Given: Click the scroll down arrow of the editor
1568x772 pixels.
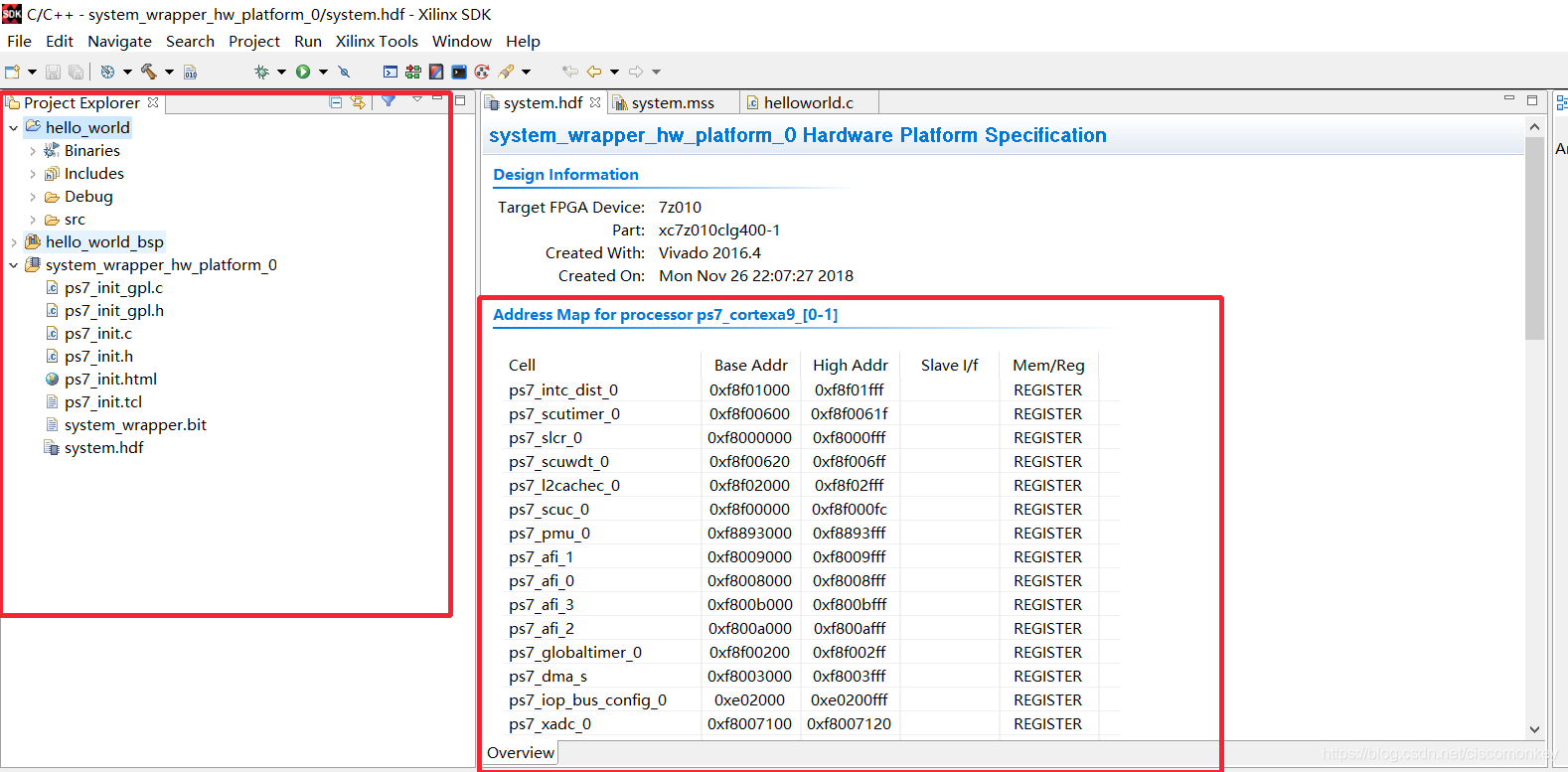Looking at the screenshot, I should pos(1534,729).
